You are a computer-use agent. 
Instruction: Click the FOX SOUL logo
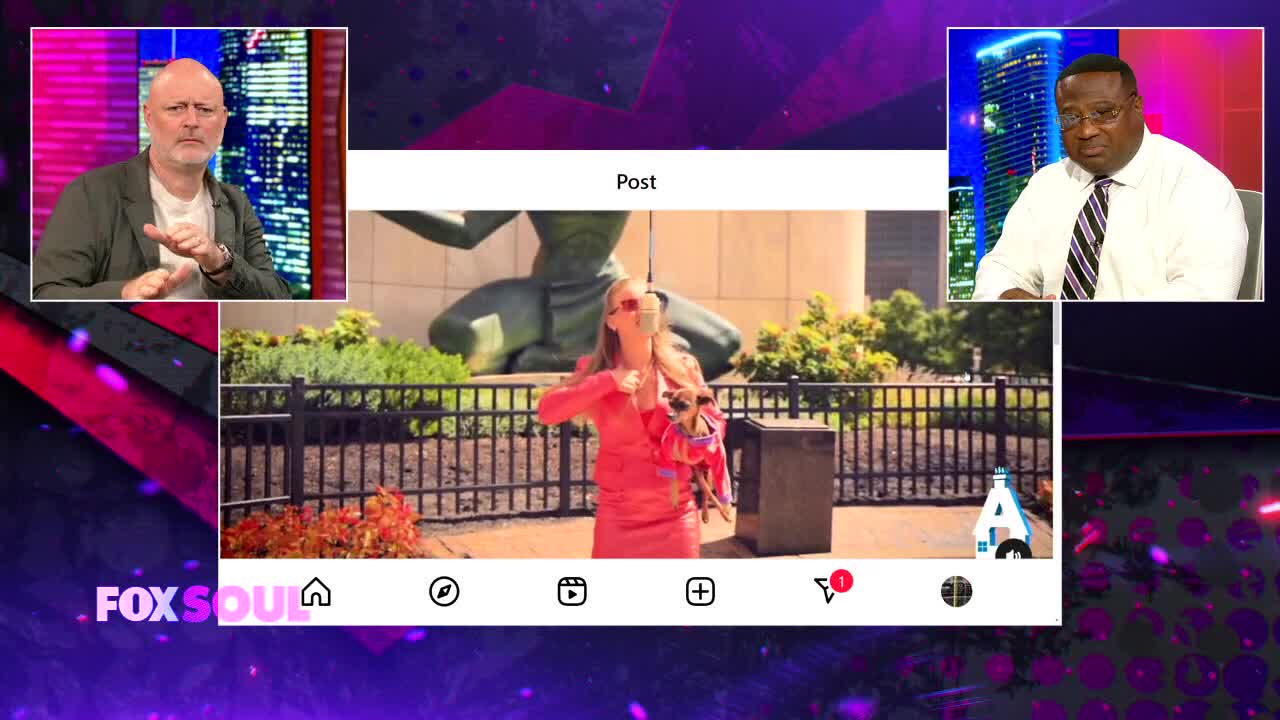pyautogui.click(x=198, y=604)
